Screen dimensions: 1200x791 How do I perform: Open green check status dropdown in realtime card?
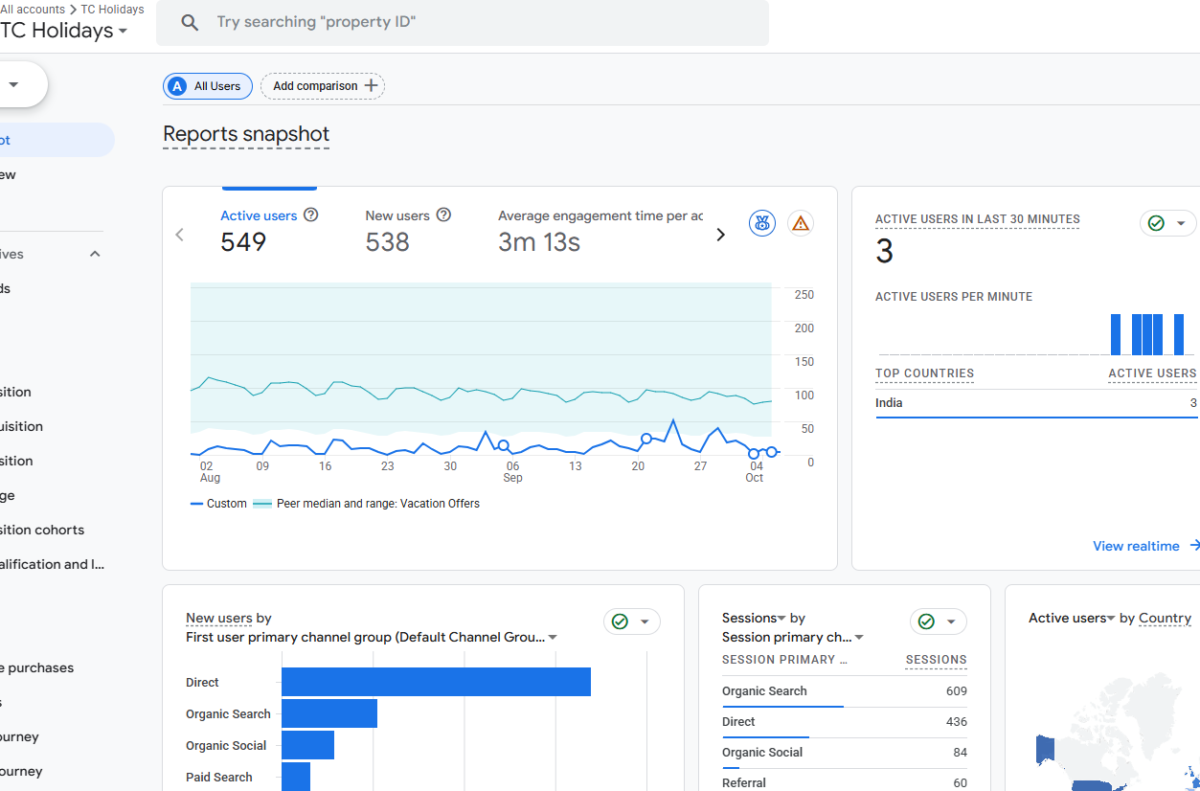tap(1168, 223)
